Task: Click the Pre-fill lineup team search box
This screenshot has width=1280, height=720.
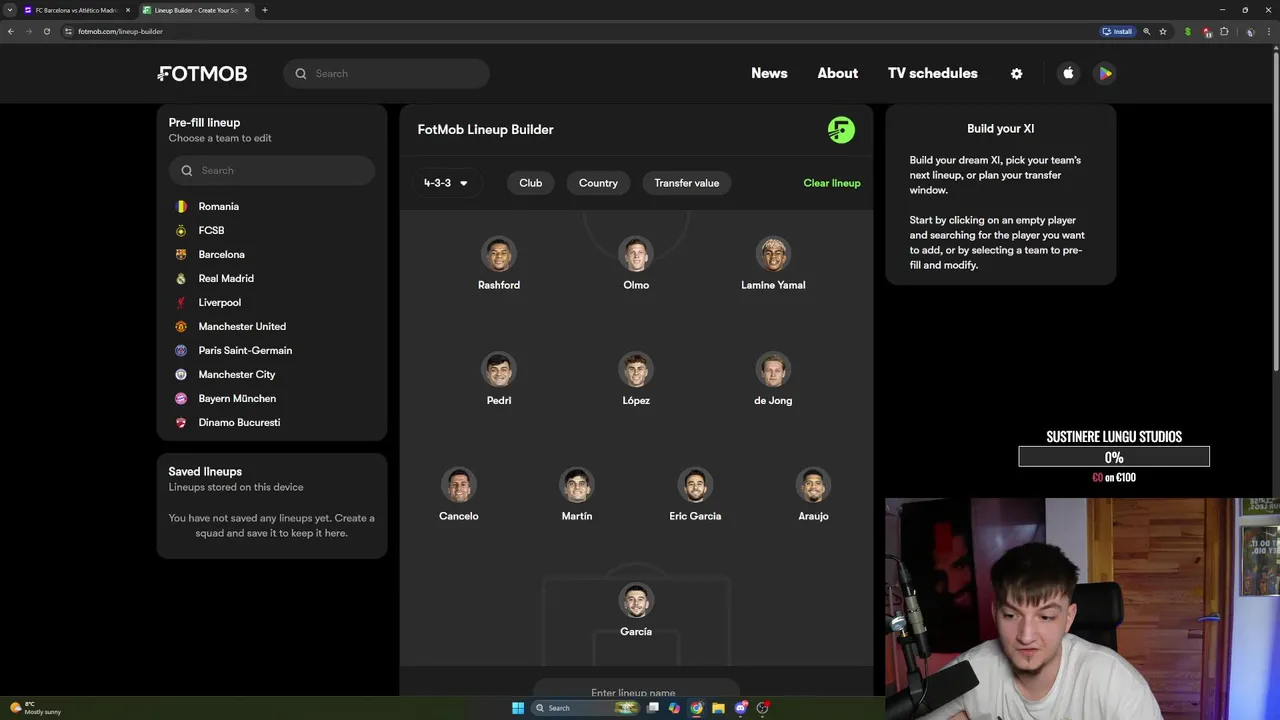Action: point(272,170)
